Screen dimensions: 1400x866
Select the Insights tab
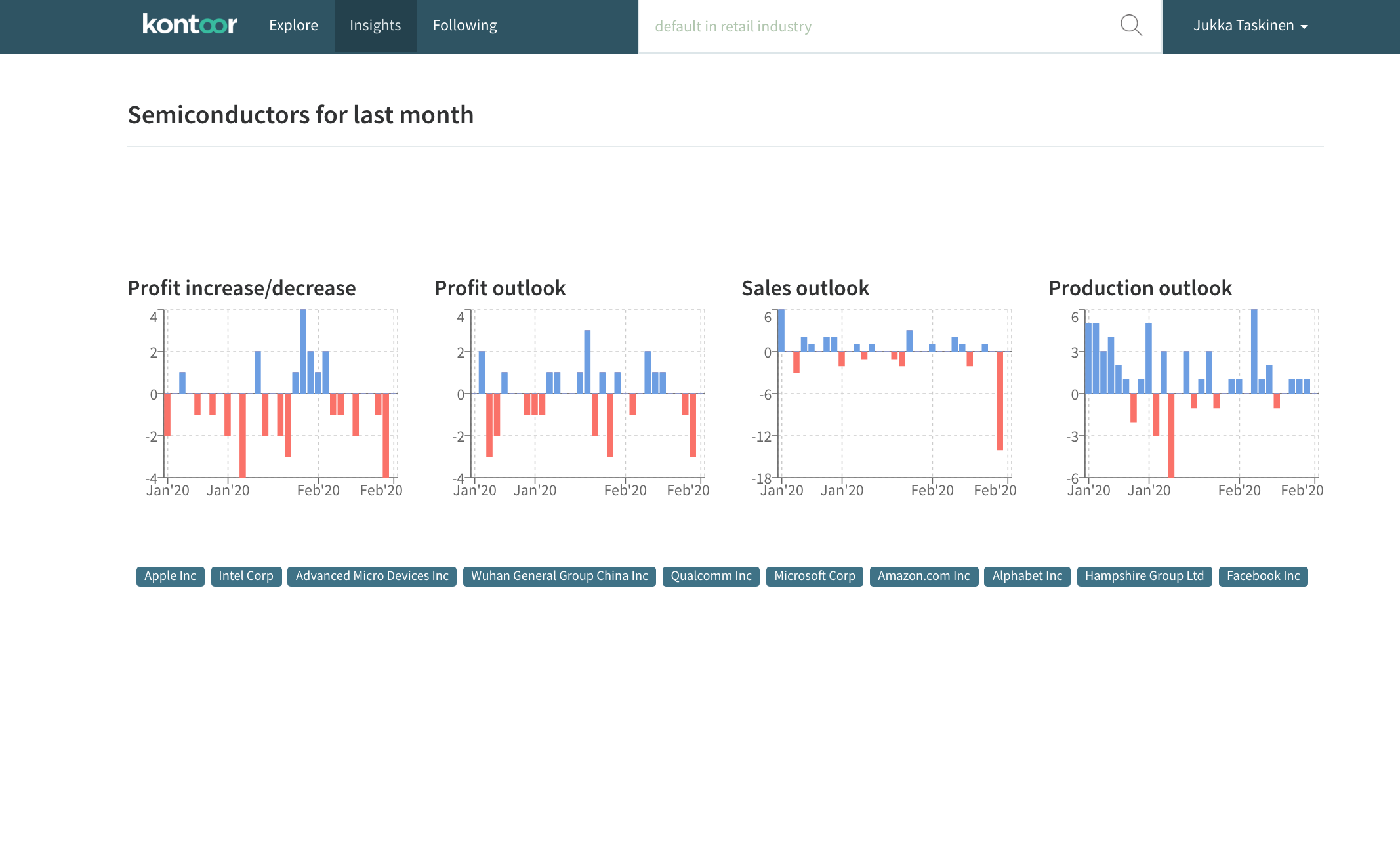click(375, 26)
